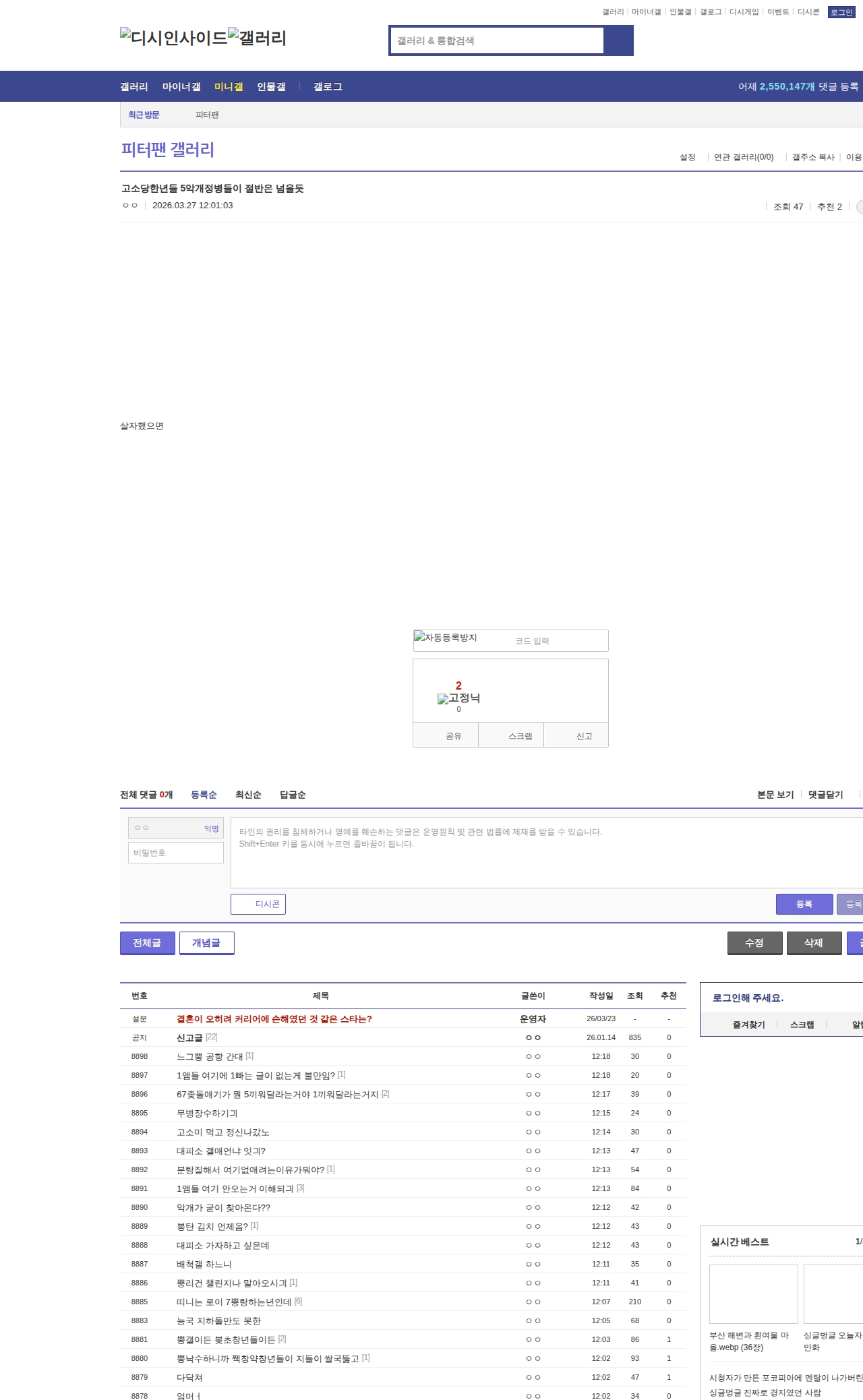Image resolution: width=863 pixels, height=1400 pixels.
Task: Open 스크랩 tab in the login sidebar box
Action: coord(802,1025)
